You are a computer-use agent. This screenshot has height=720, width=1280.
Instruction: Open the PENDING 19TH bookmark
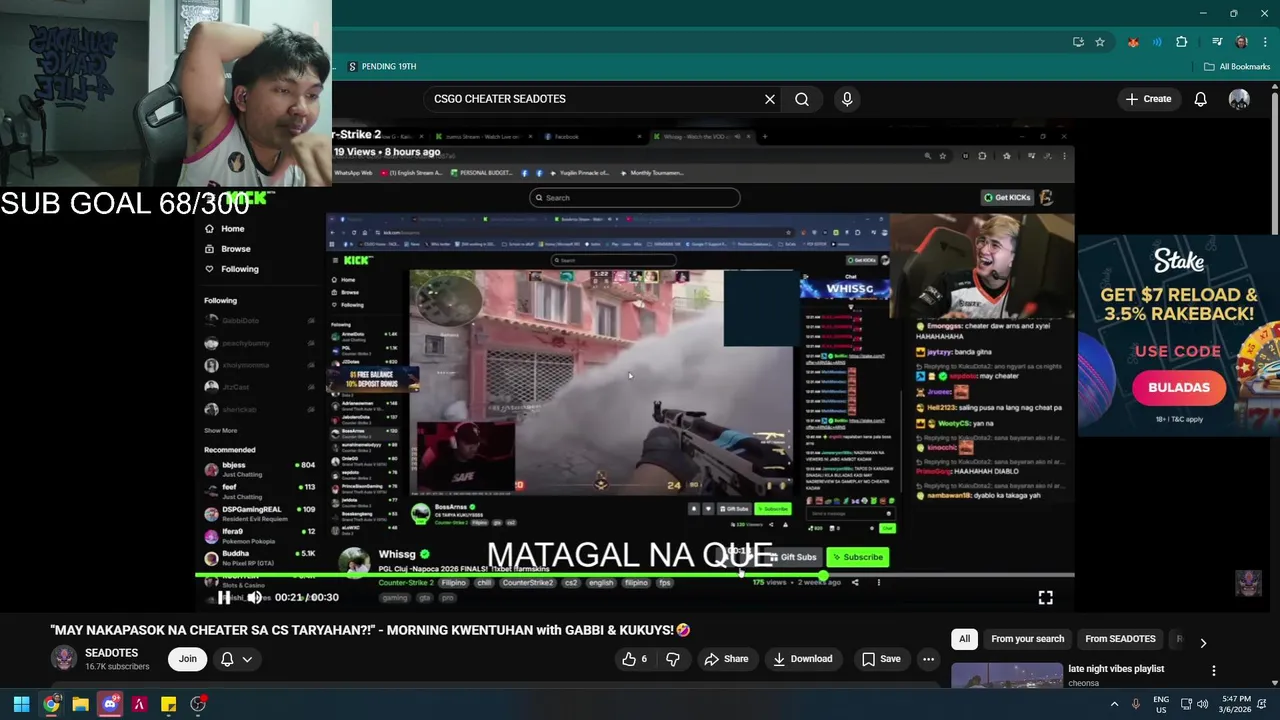382,67
